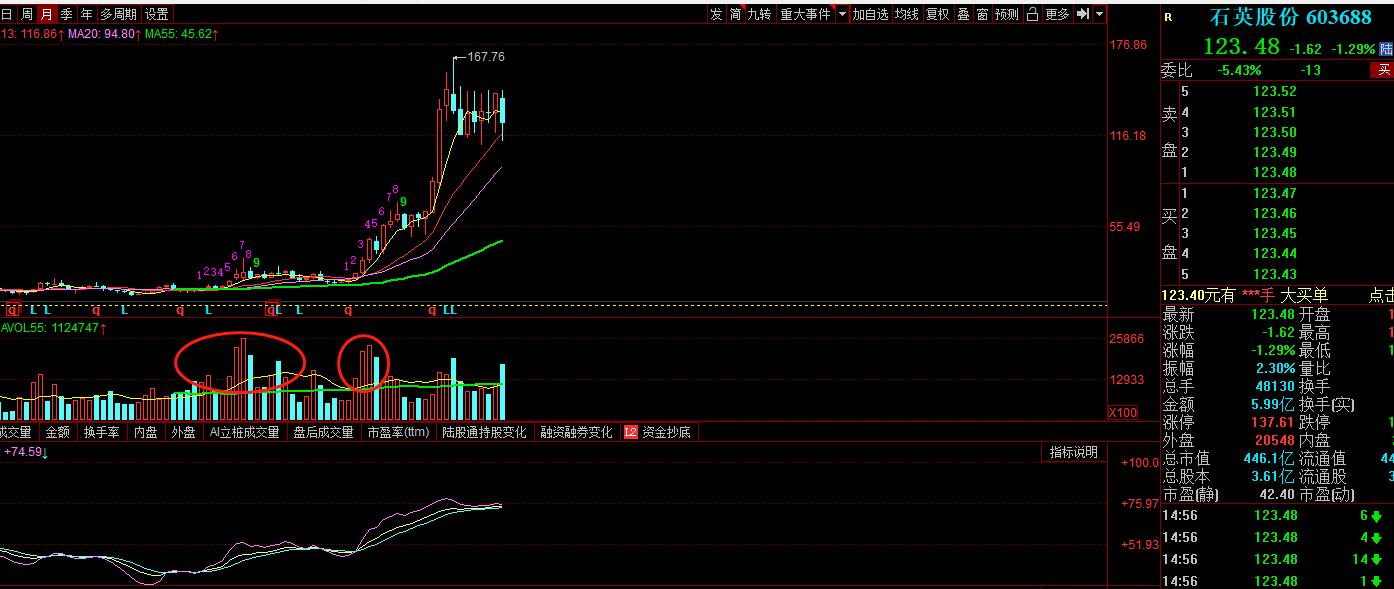Select the 资金抄底 indicator tab
This screenshot has width=1394, height=589.
[x=666, y=433]
